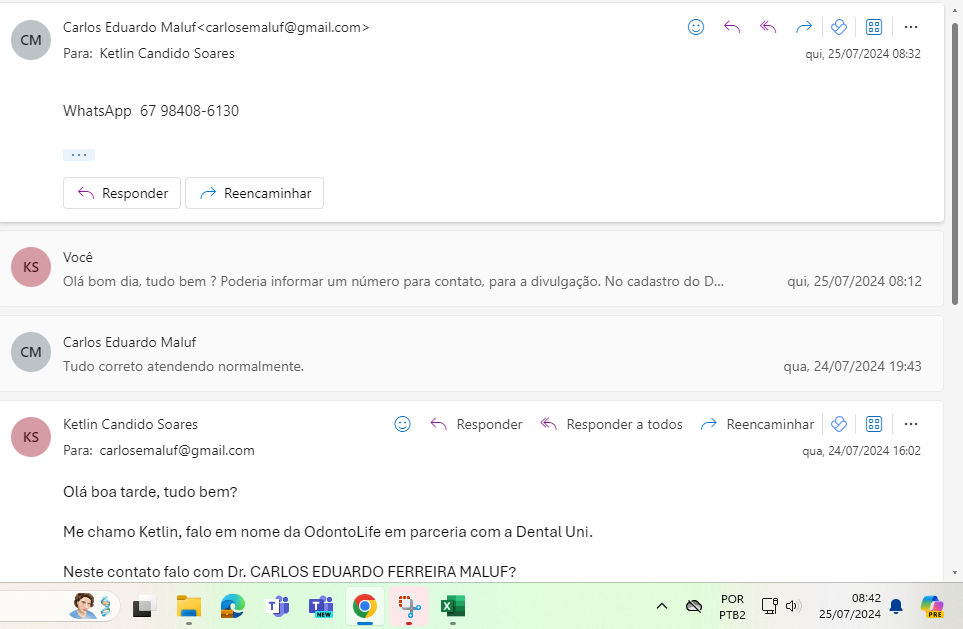
Task: Click the reply arrow icon on the top email
Action: (x=732, y=28)
